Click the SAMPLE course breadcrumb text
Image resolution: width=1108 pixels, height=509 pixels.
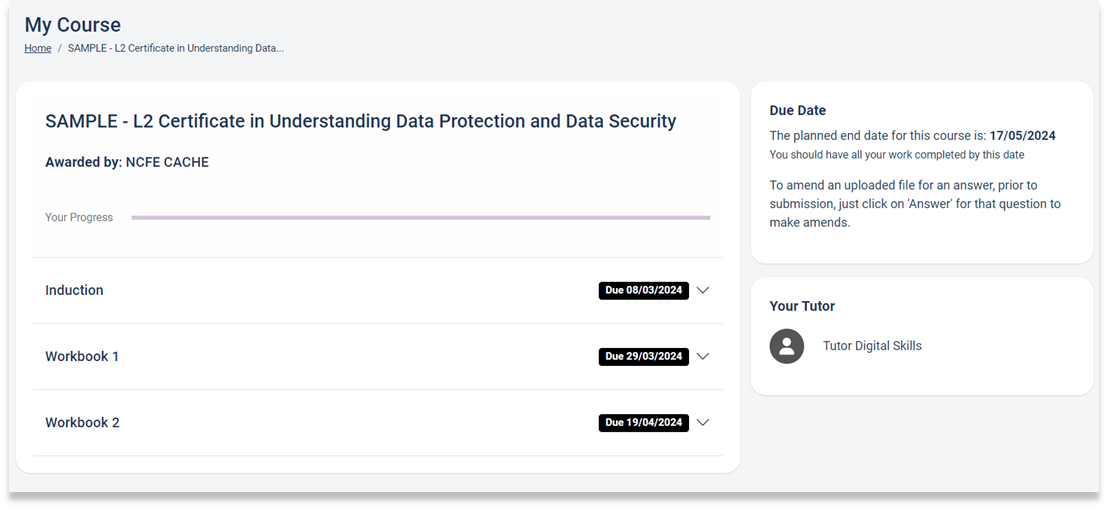click(x=176, y=49)
